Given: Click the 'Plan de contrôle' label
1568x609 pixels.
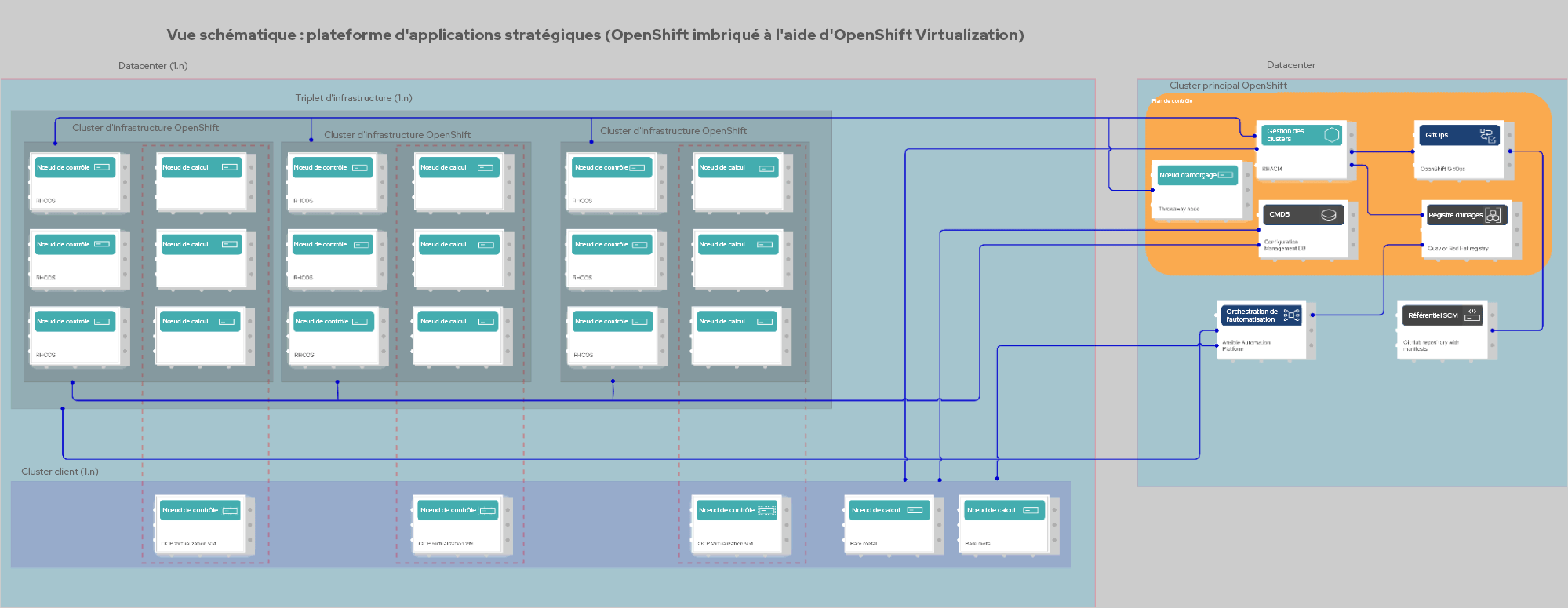Looking at the screenshot, I should tap(1172, 100).
